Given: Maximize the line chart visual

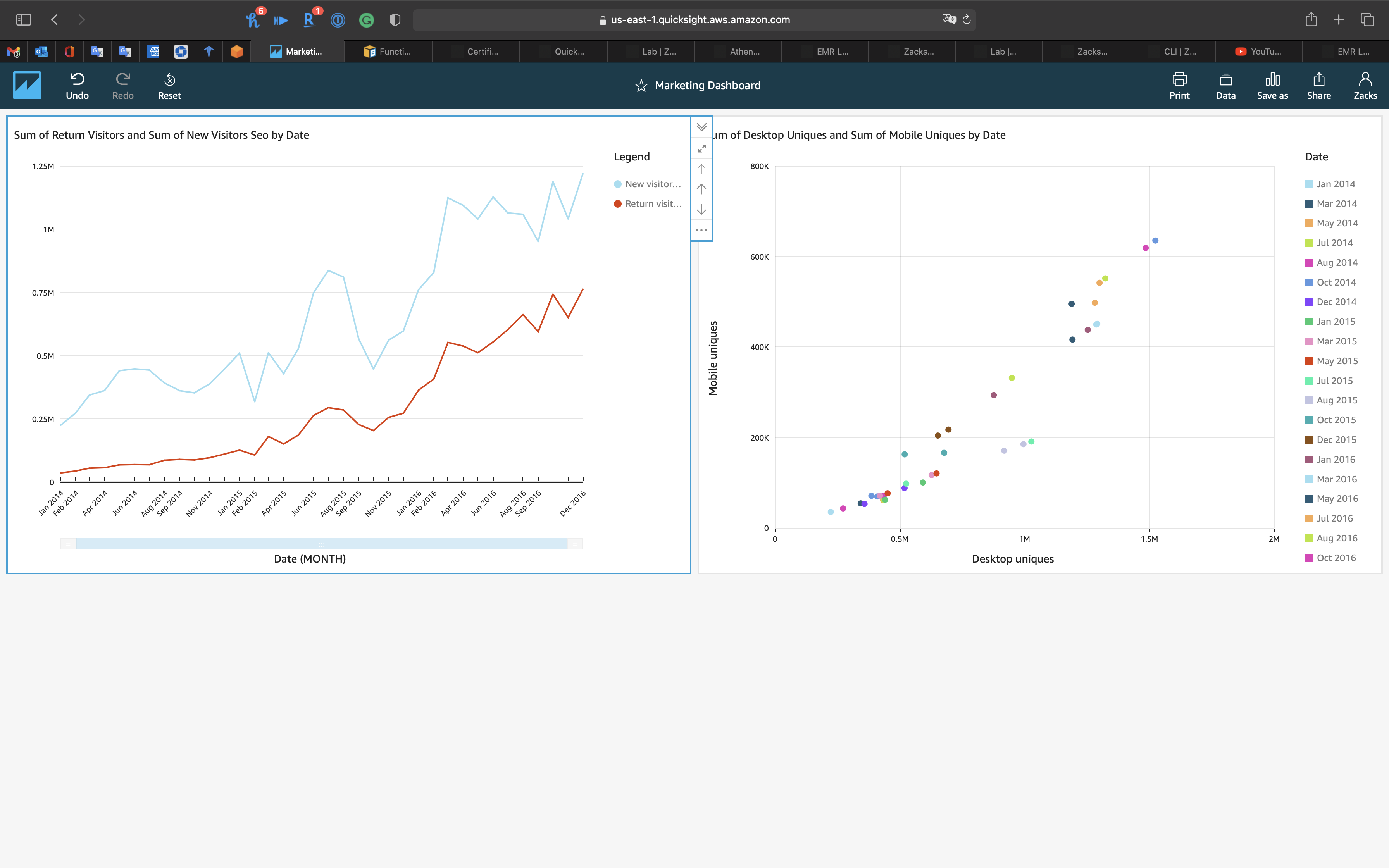Looking at the screenshot, I should pyautogui.click(x=701, y=149).
